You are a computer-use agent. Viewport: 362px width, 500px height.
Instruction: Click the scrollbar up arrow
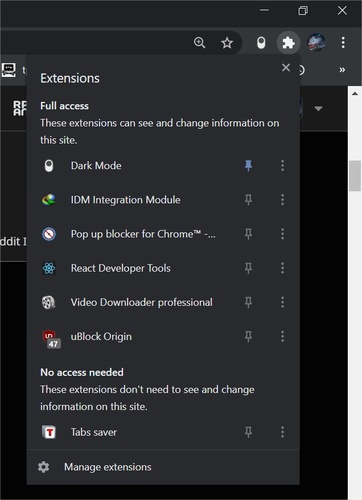(x=355, y=94)
